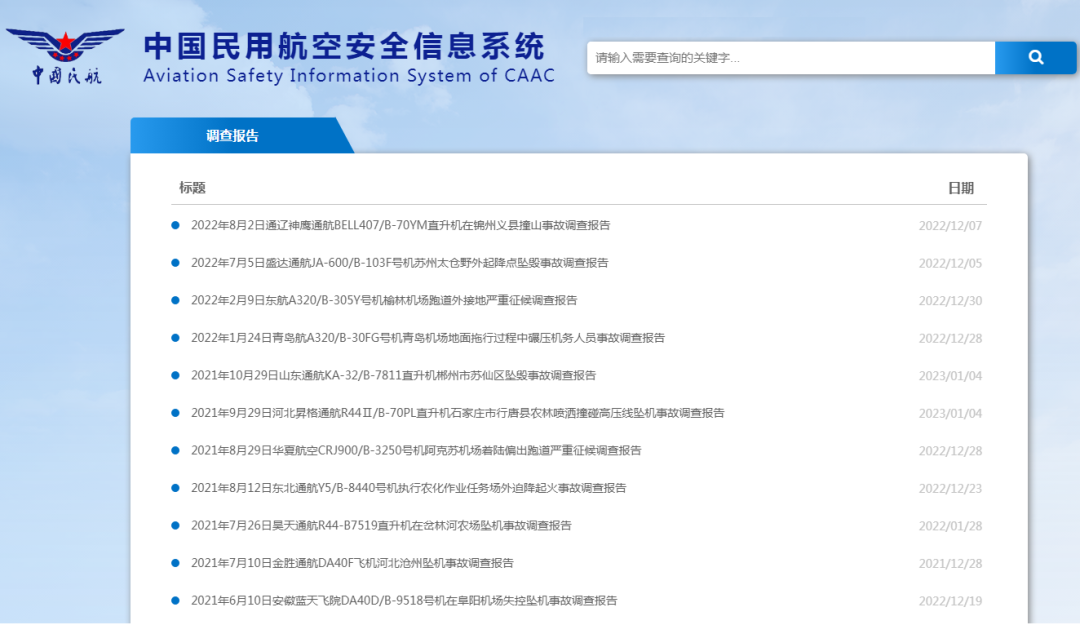Screen dimensions: 1080x625
Task: Focus the keyword search input field
Action: (x=791, y=58)
